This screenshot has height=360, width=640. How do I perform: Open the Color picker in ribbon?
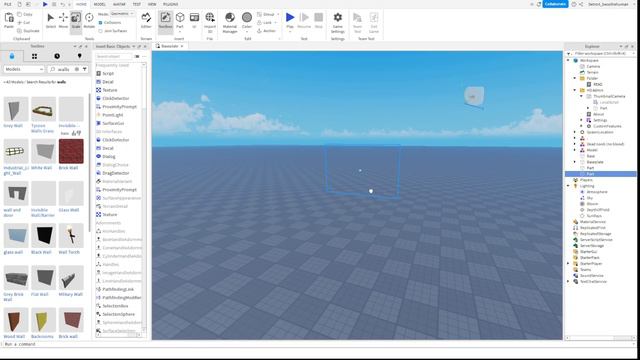(x=247, y=21)
